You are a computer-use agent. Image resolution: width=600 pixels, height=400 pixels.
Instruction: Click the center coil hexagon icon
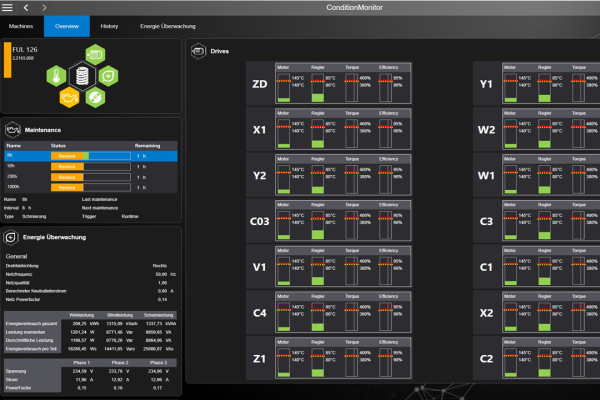pyautogui.click(x=82, y=76)
